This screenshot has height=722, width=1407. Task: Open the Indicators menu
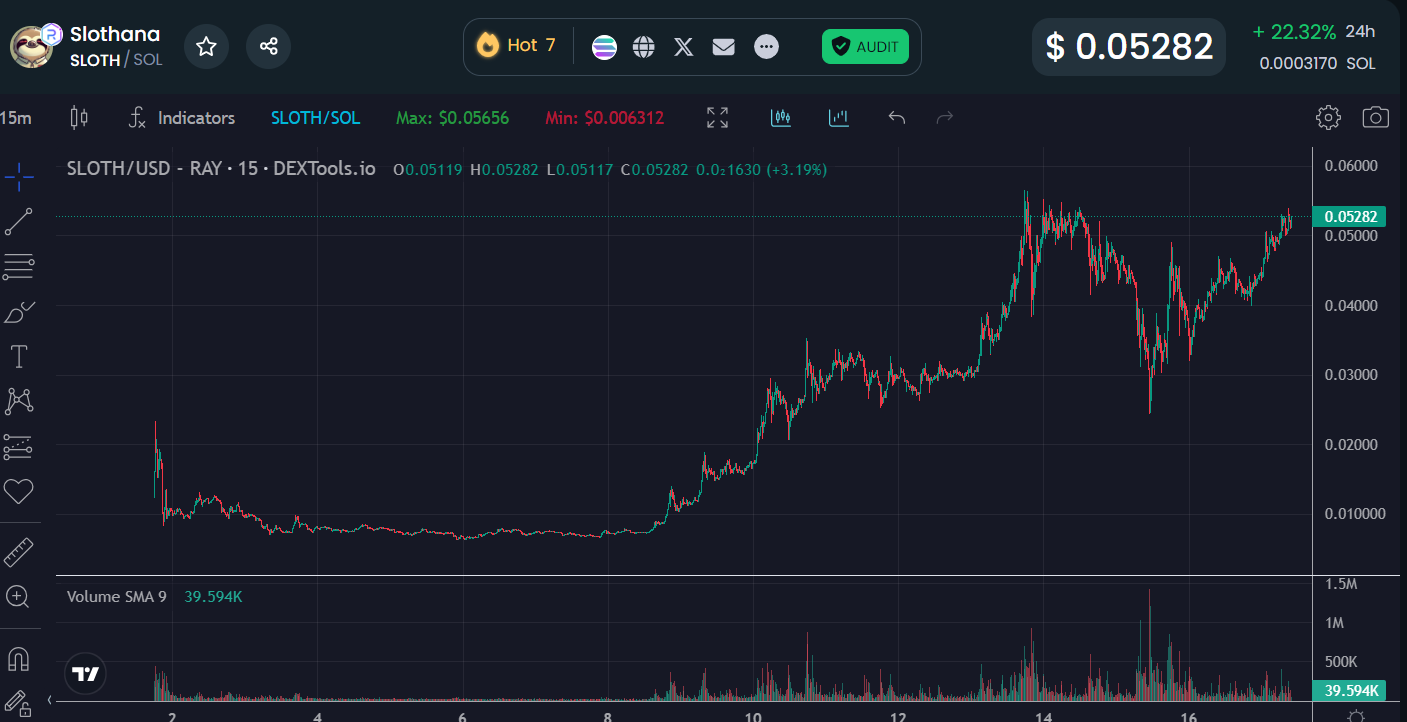(182, 118)
